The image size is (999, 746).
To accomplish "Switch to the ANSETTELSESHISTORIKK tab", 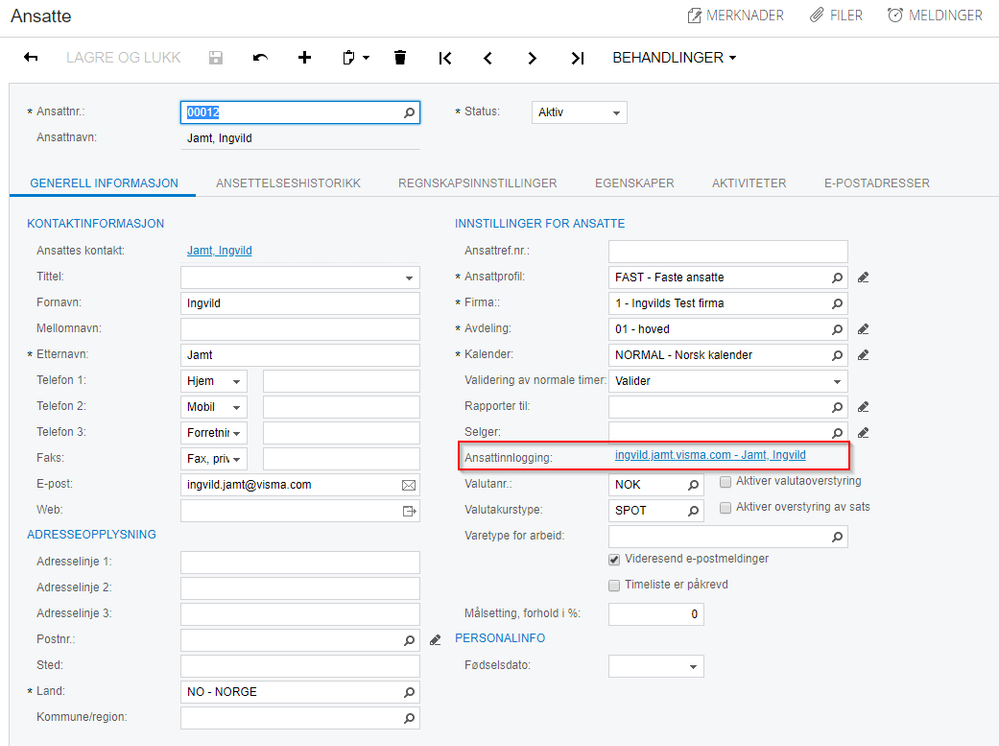I will (288, 183).
